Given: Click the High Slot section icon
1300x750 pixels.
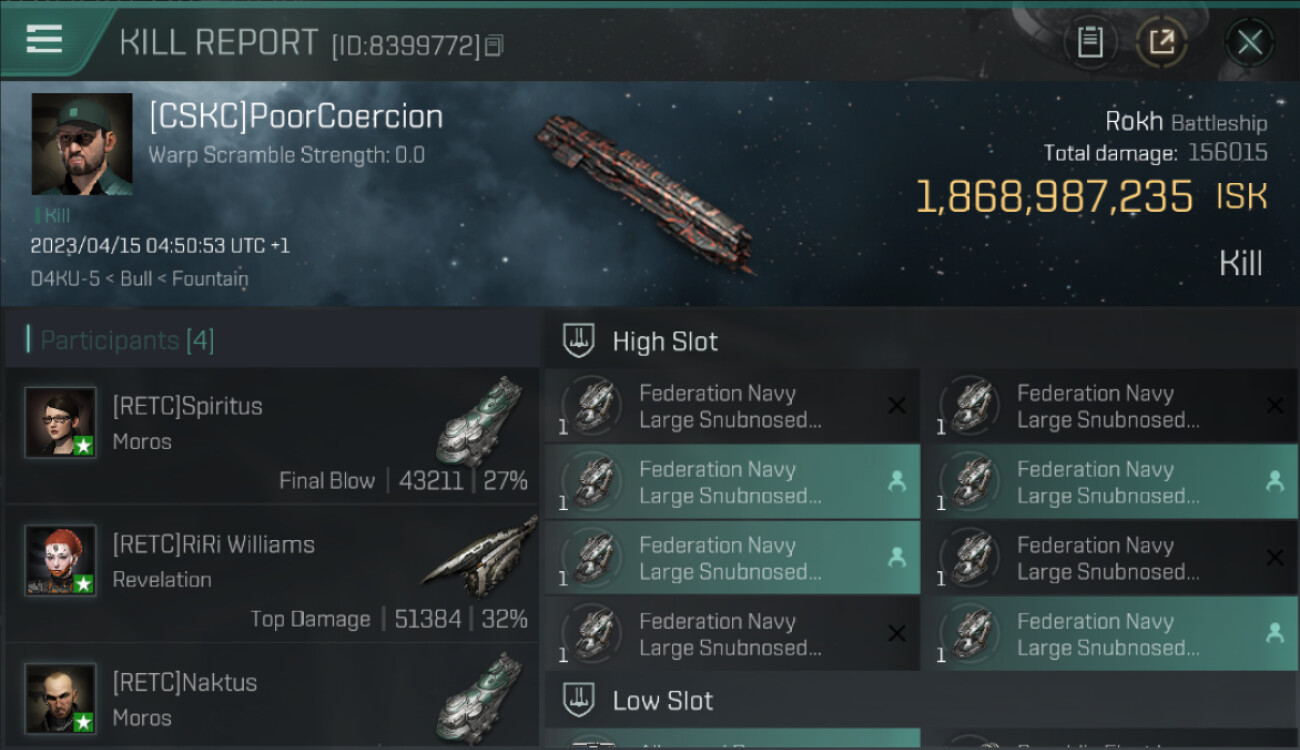Looking at the screenshot, I should coord(580,341).
